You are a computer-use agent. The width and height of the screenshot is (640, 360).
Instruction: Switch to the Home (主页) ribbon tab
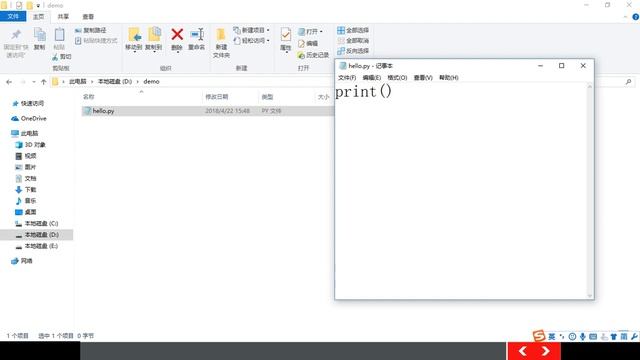(39, 16)
